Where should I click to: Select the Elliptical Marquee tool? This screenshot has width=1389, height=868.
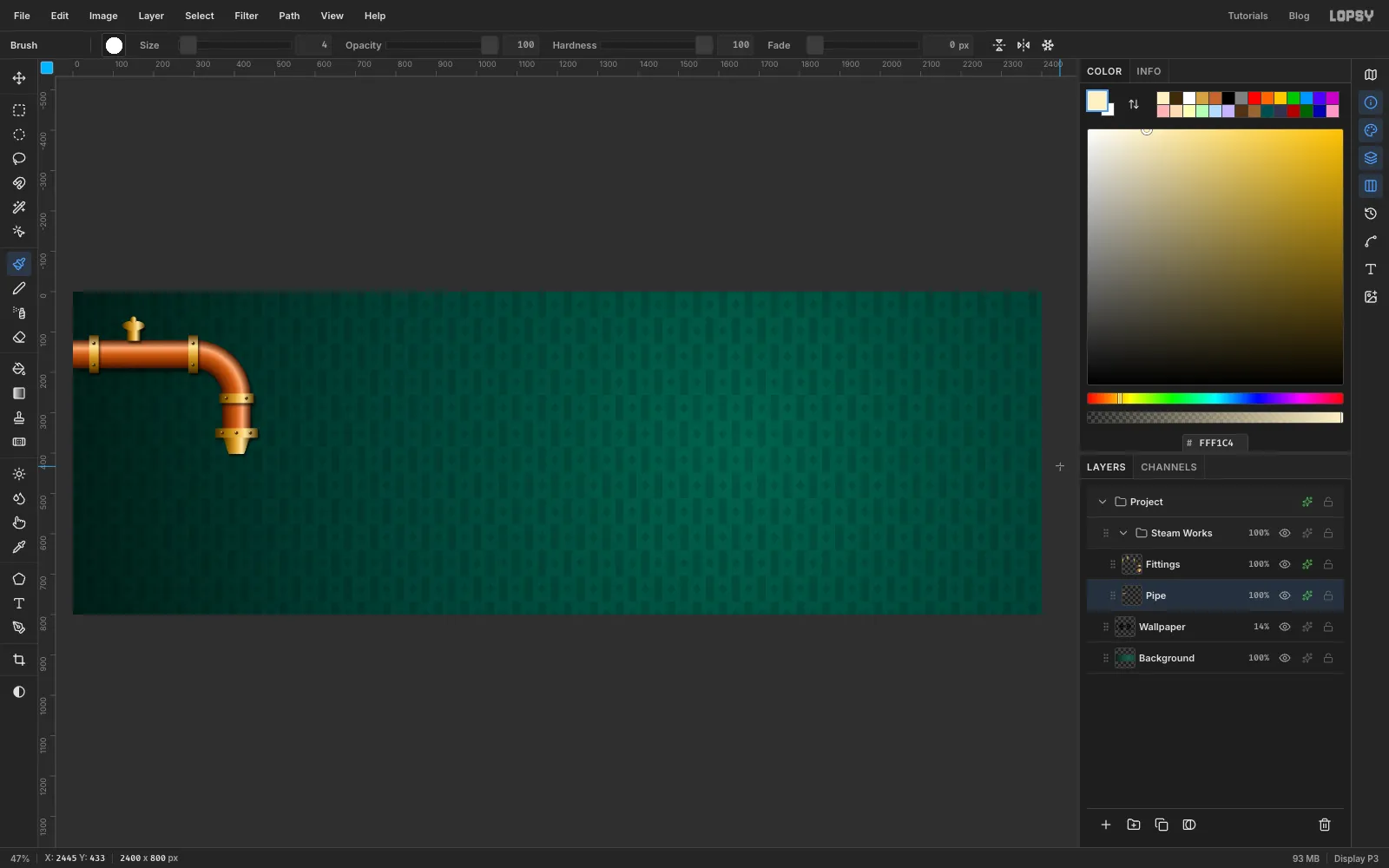click(x=19, y=135)
